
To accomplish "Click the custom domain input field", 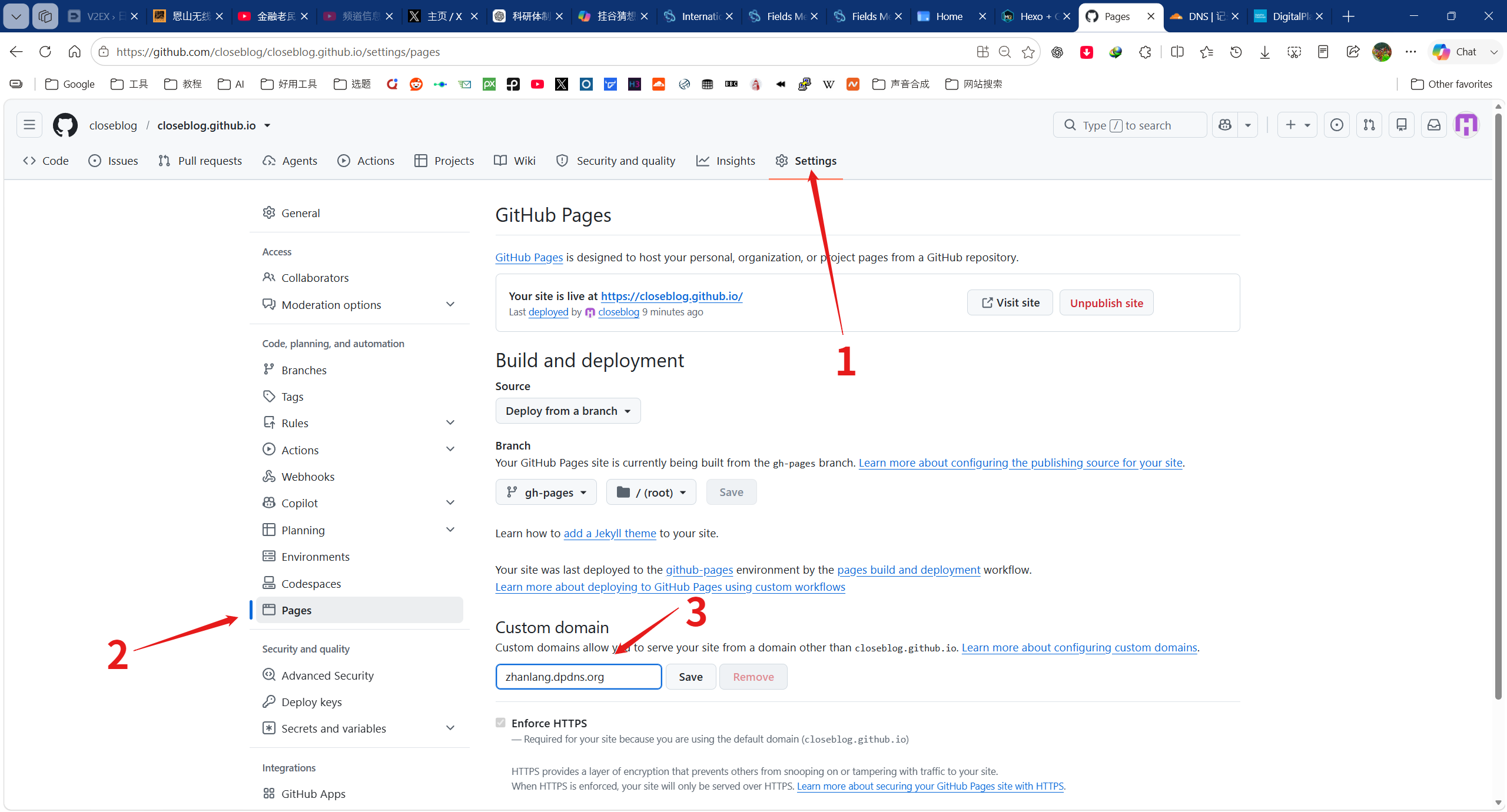I will coord(579,677).
